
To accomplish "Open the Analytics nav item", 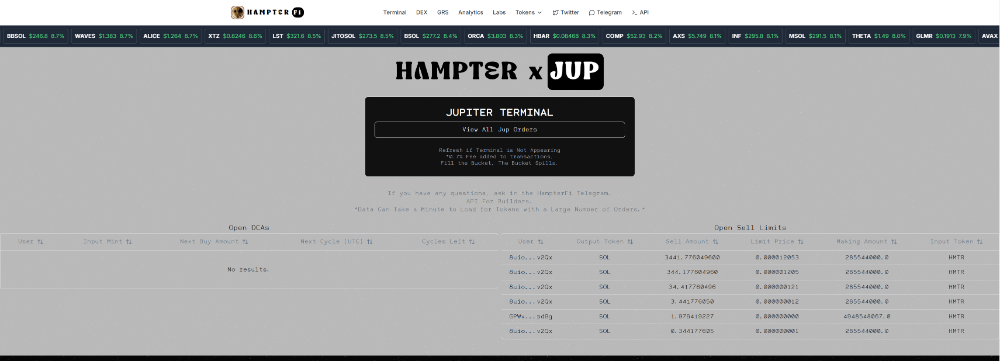I will pyautogui.click(x=471, y=12).
